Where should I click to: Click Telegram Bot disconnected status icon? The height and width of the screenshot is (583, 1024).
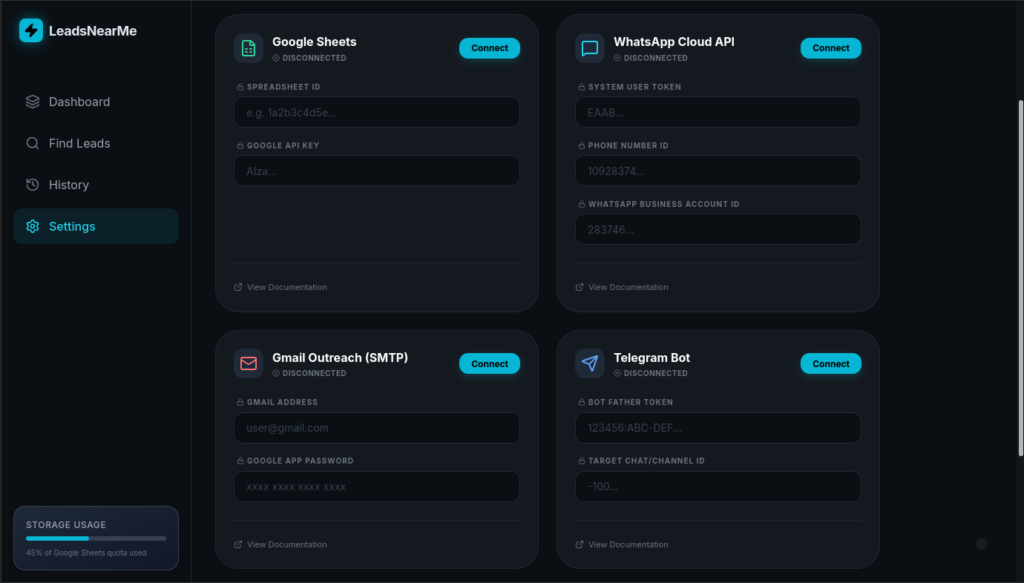pyautogui.click(x=617, y=373)
